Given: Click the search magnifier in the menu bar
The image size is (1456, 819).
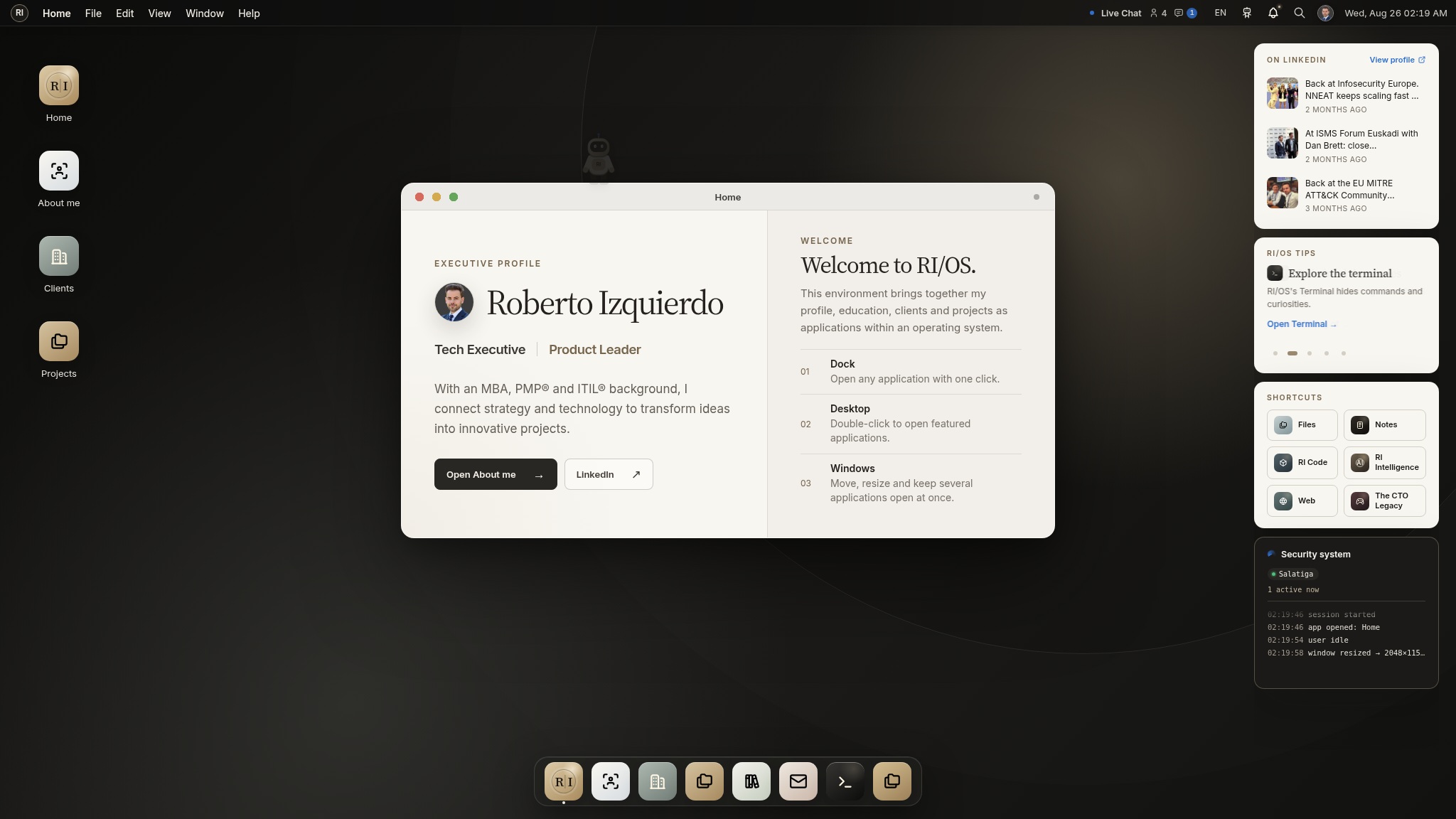Looking at the screenshot, I should [1300, 13].
